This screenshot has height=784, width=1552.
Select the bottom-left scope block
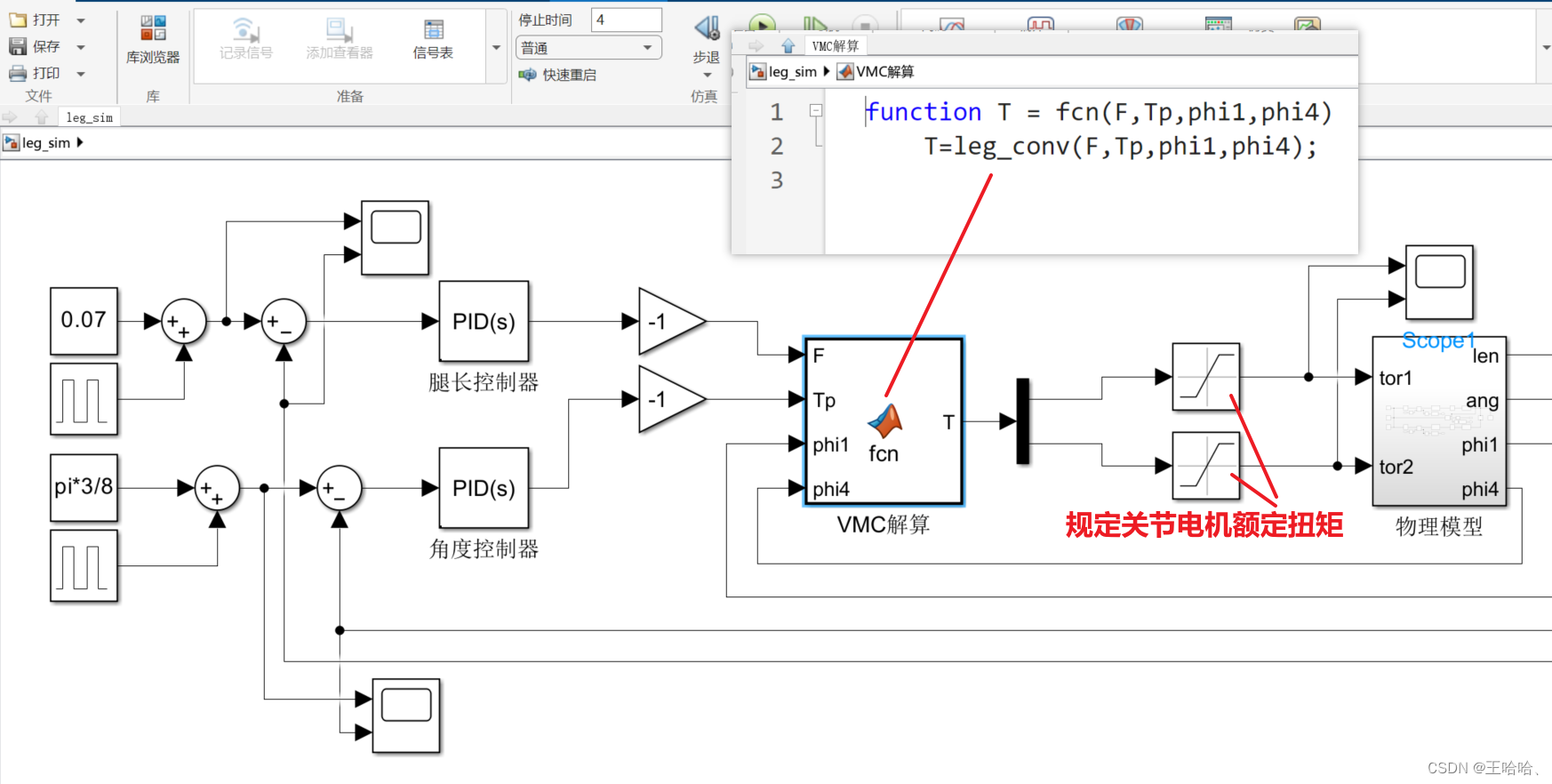pyautogui.click(x=406, y=716)
